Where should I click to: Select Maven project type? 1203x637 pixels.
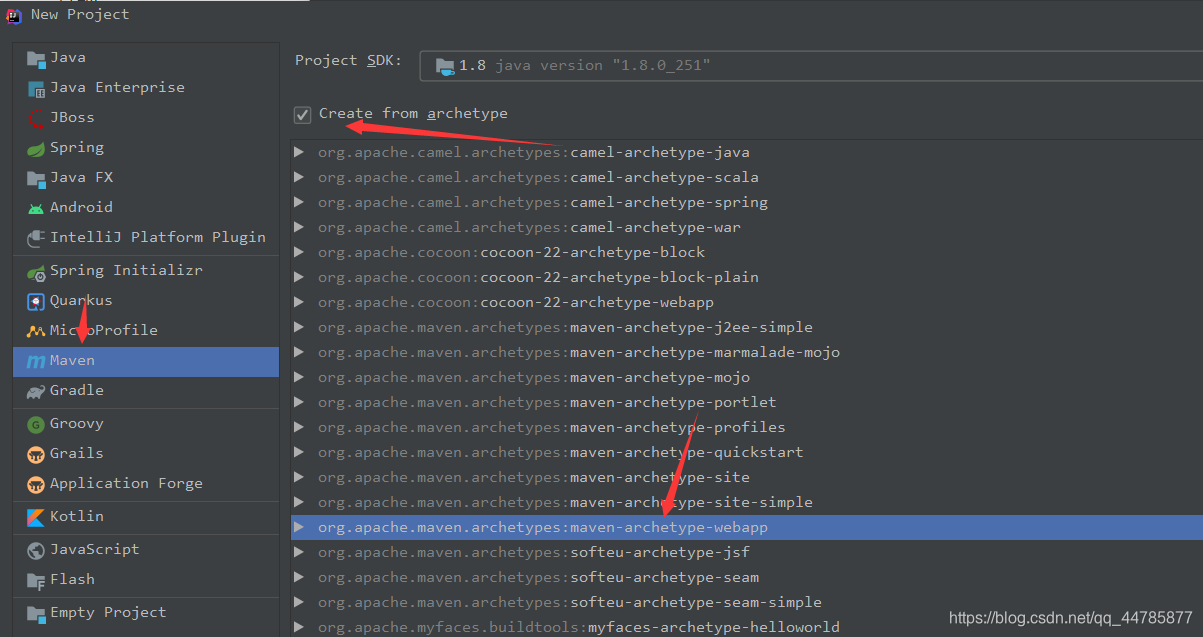click(x=146, y=361)
